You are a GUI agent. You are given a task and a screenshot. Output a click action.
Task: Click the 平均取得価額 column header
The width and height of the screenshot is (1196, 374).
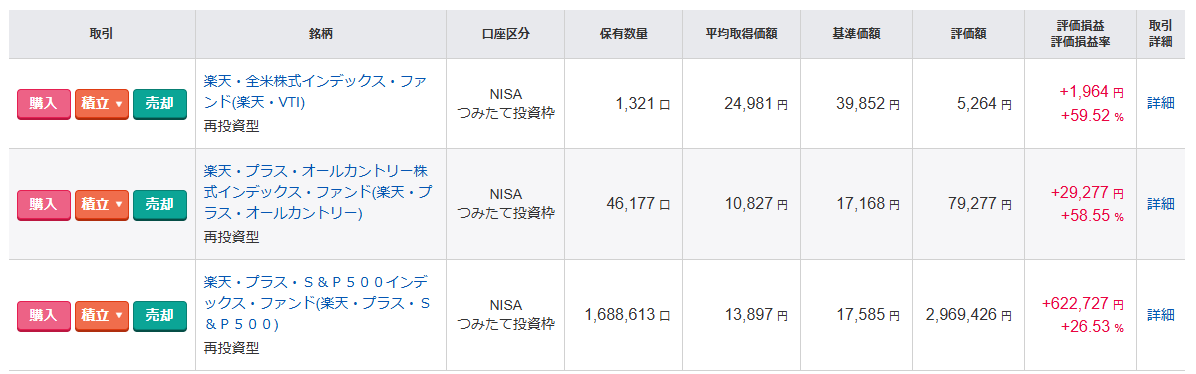tap(741, 34)
